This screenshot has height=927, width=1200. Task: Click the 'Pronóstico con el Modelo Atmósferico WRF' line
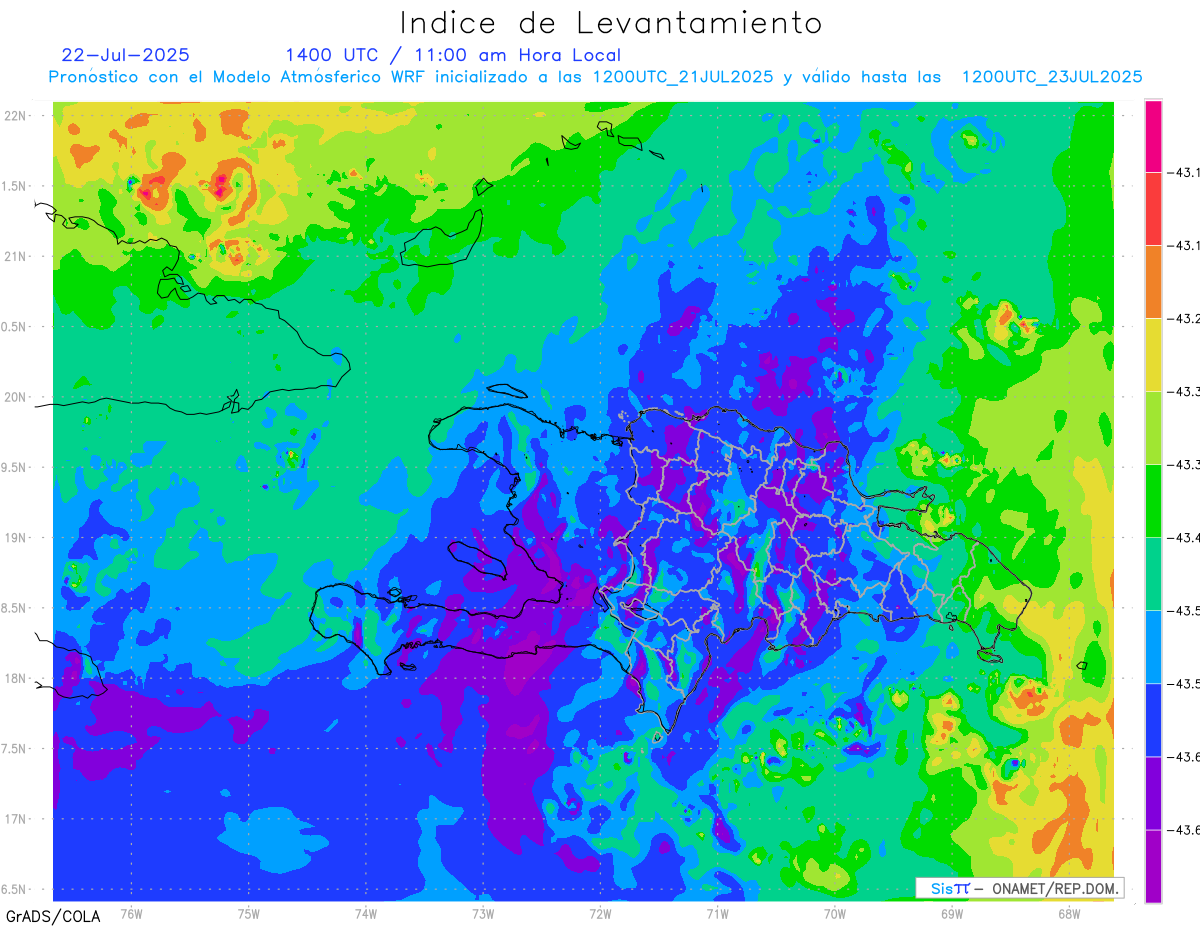tap(595, 77)
